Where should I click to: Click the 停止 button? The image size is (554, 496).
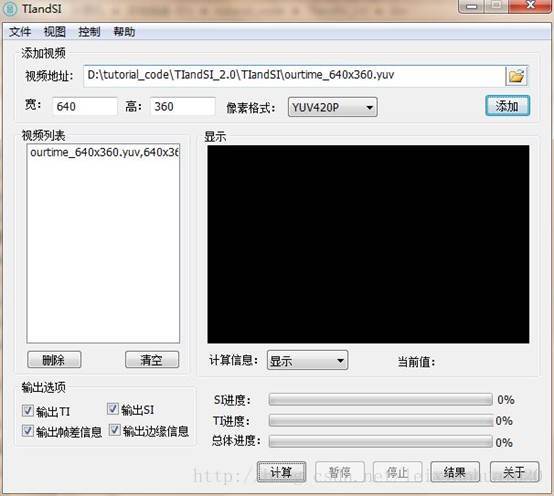click(397, 472)
